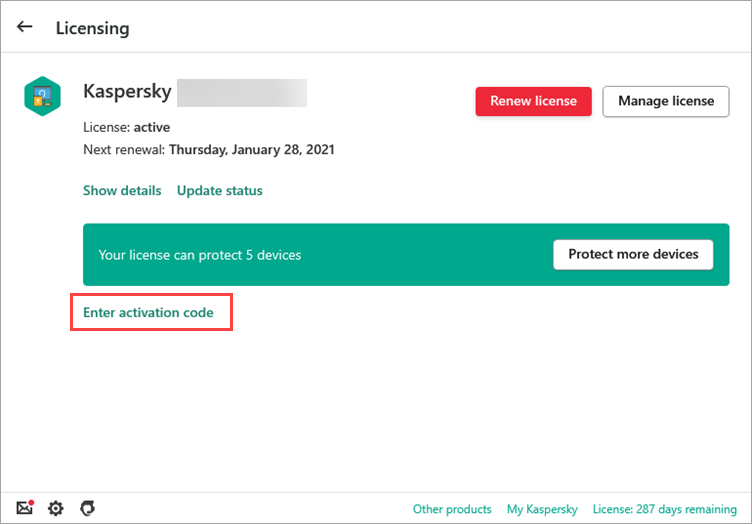This screenshot has width=752, height=524.
Task: Click License: 287 days remaining link
Action: point(665,509)
